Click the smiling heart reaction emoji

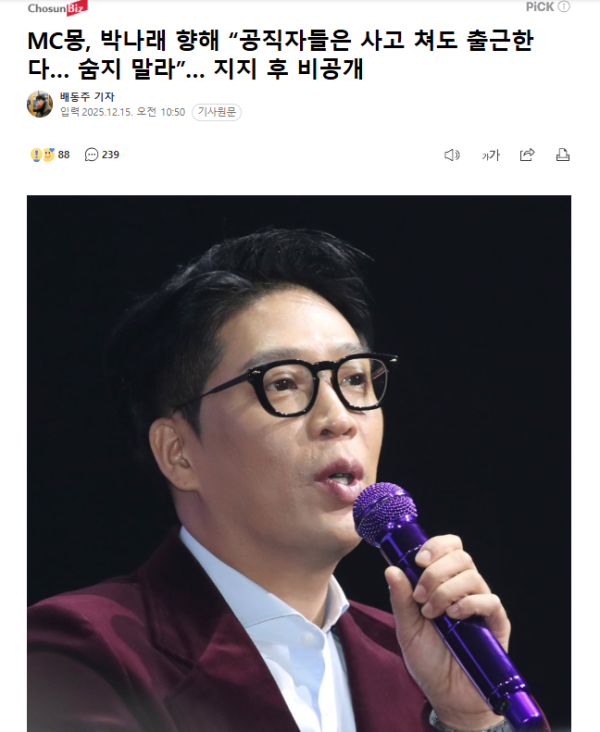click(x=49, y=155)
